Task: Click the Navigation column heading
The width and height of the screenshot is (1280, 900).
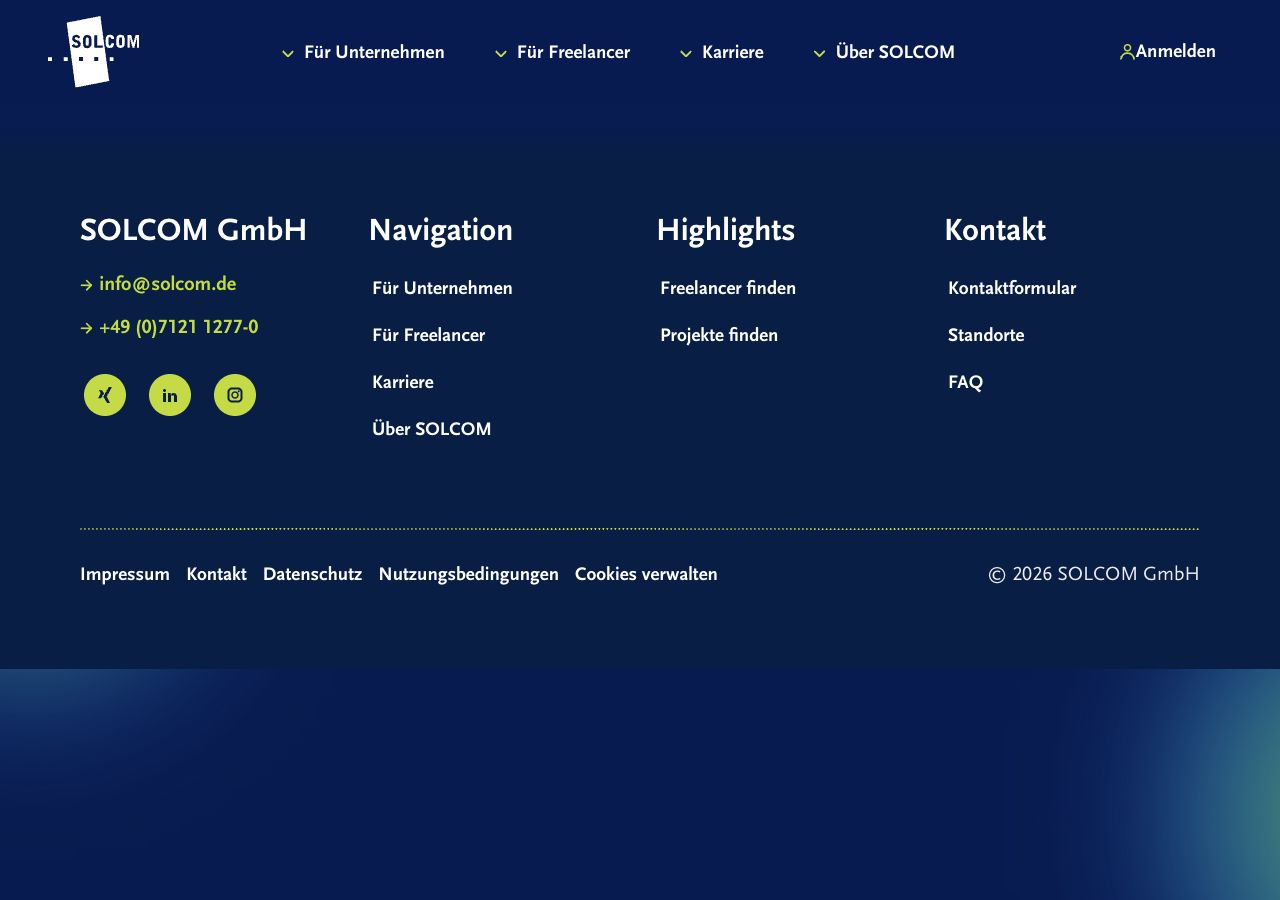Action: point(440,230)
